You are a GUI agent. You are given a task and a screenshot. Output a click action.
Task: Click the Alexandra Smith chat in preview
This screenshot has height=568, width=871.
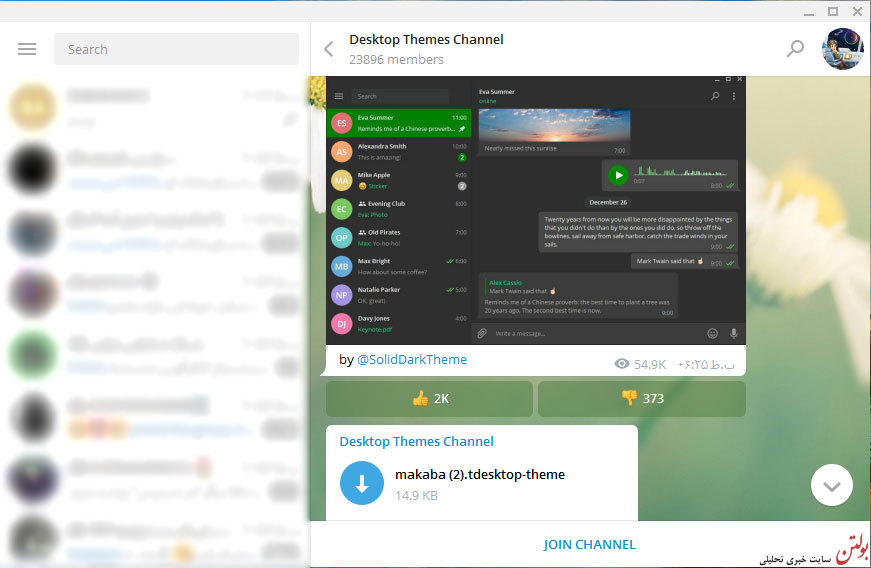[399, 152]
